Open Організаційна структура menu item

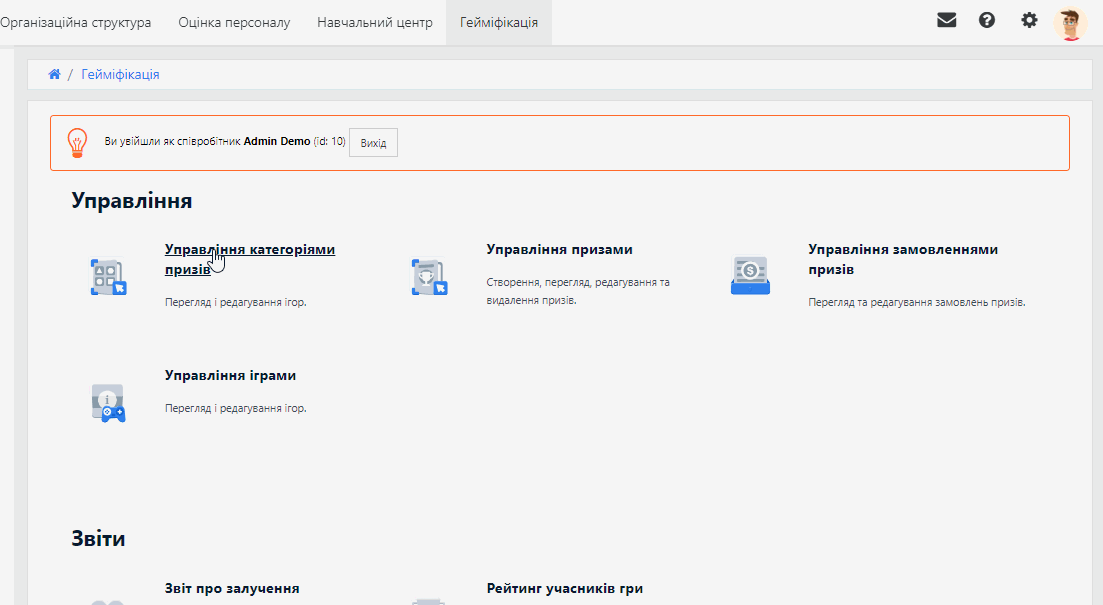(x=75, y=23)
